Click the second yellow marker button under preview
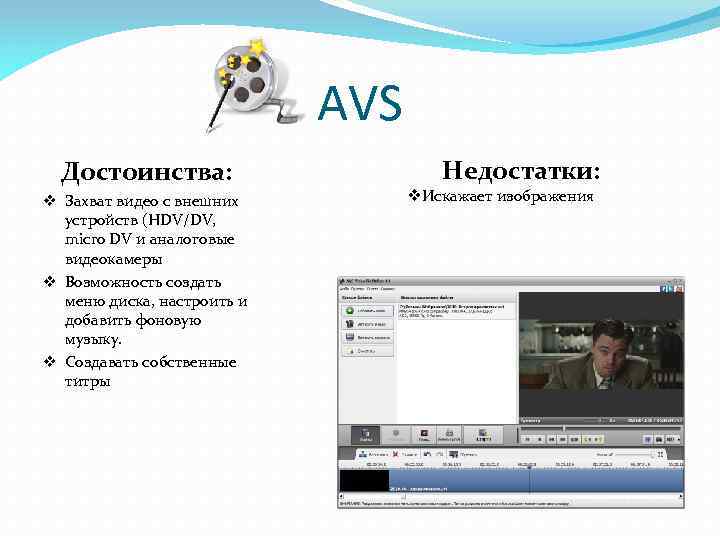The image size is (720, 540). [598, 439]
